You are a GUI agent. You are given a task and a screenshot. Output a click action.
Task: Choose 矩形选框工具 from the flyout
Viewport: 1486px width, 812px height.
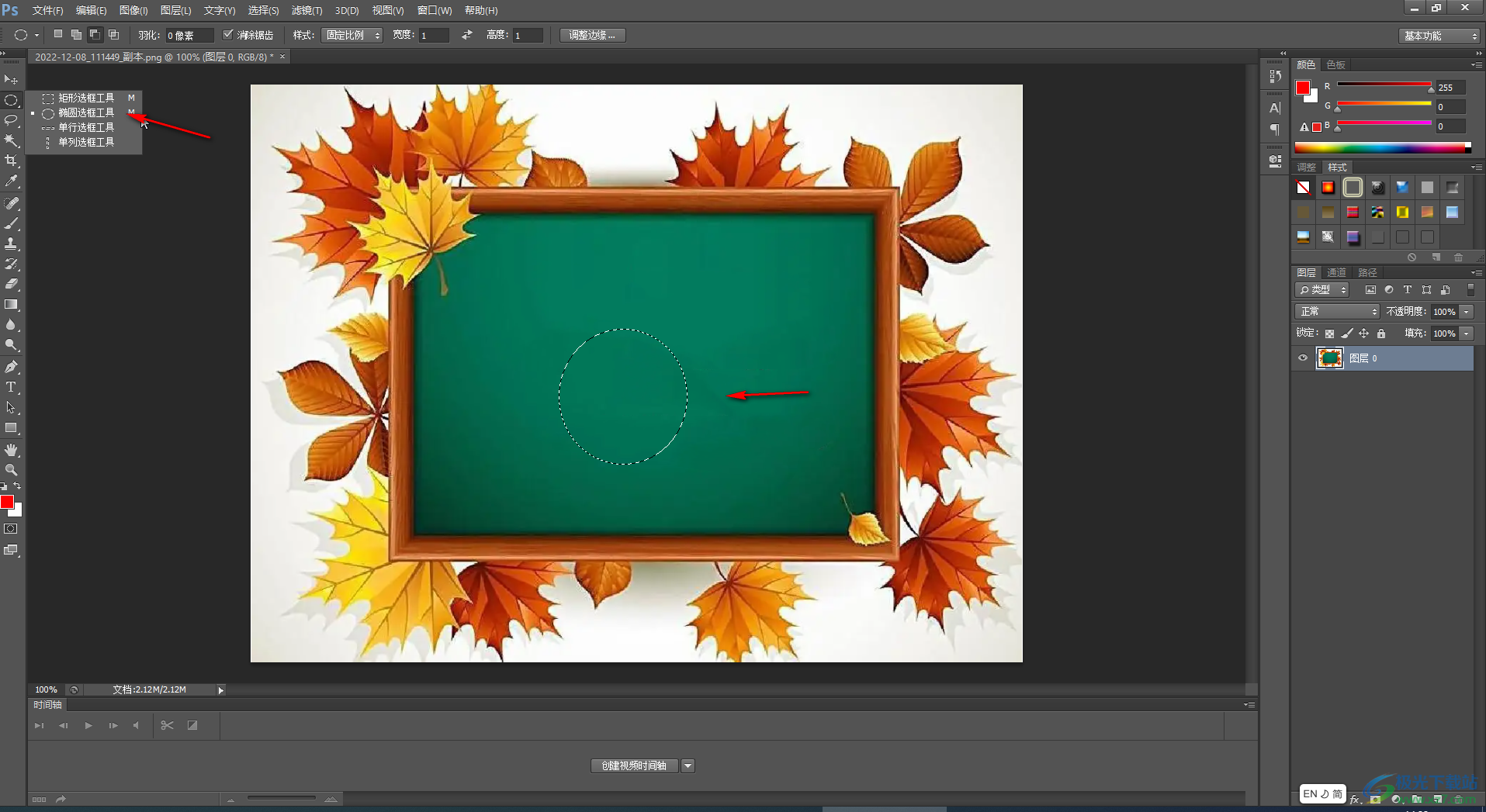pos(85,98)
